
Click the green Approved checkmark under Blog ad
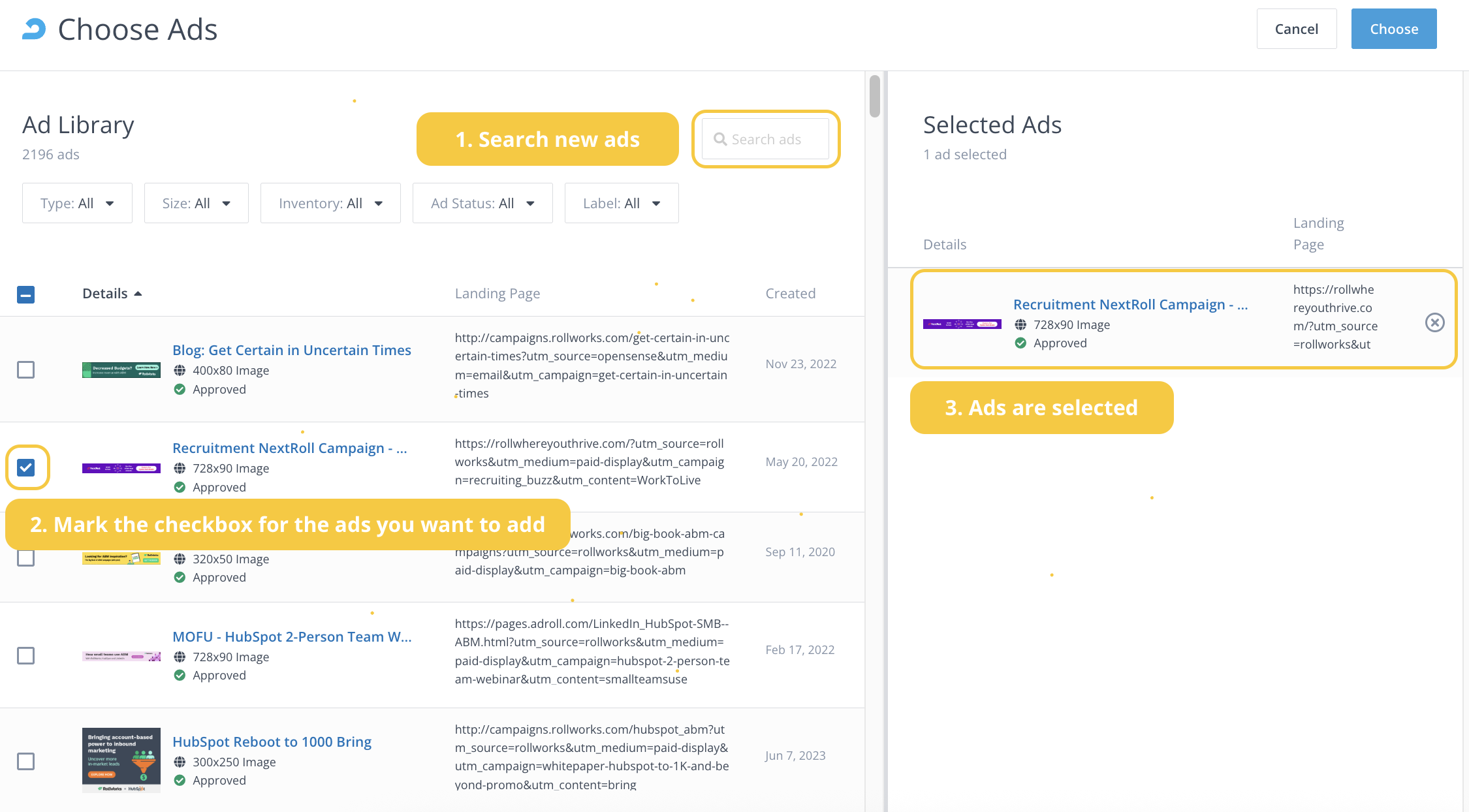(x=180, y=390)
